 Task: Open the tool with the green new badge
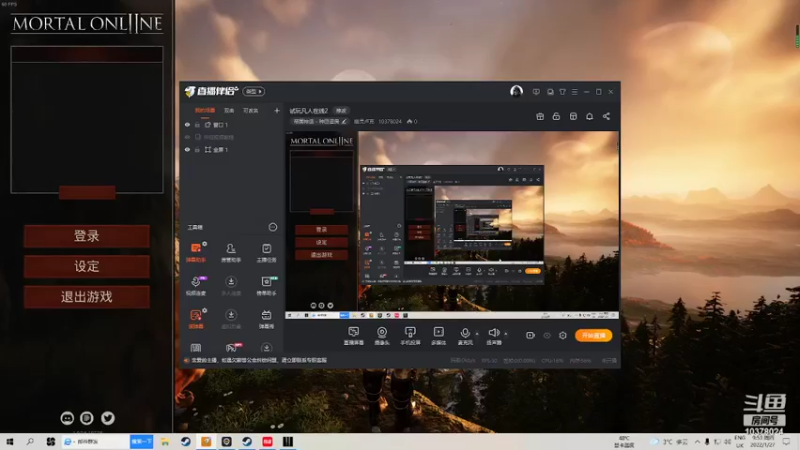[x=266, y=286]
